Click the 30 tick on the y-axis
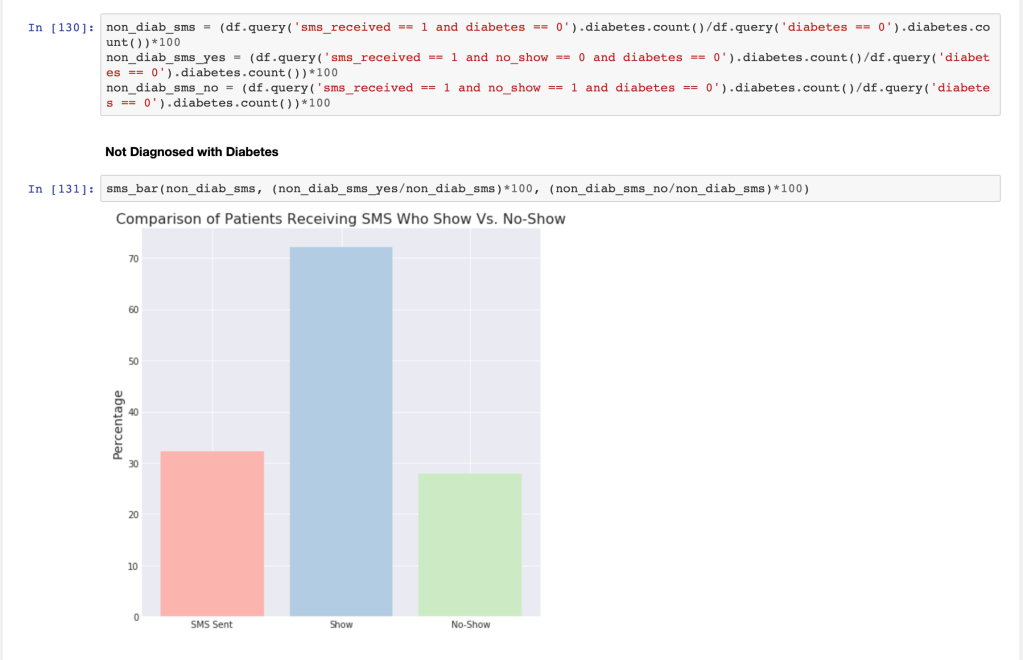The image size is (1023, 660). point(133,464)
